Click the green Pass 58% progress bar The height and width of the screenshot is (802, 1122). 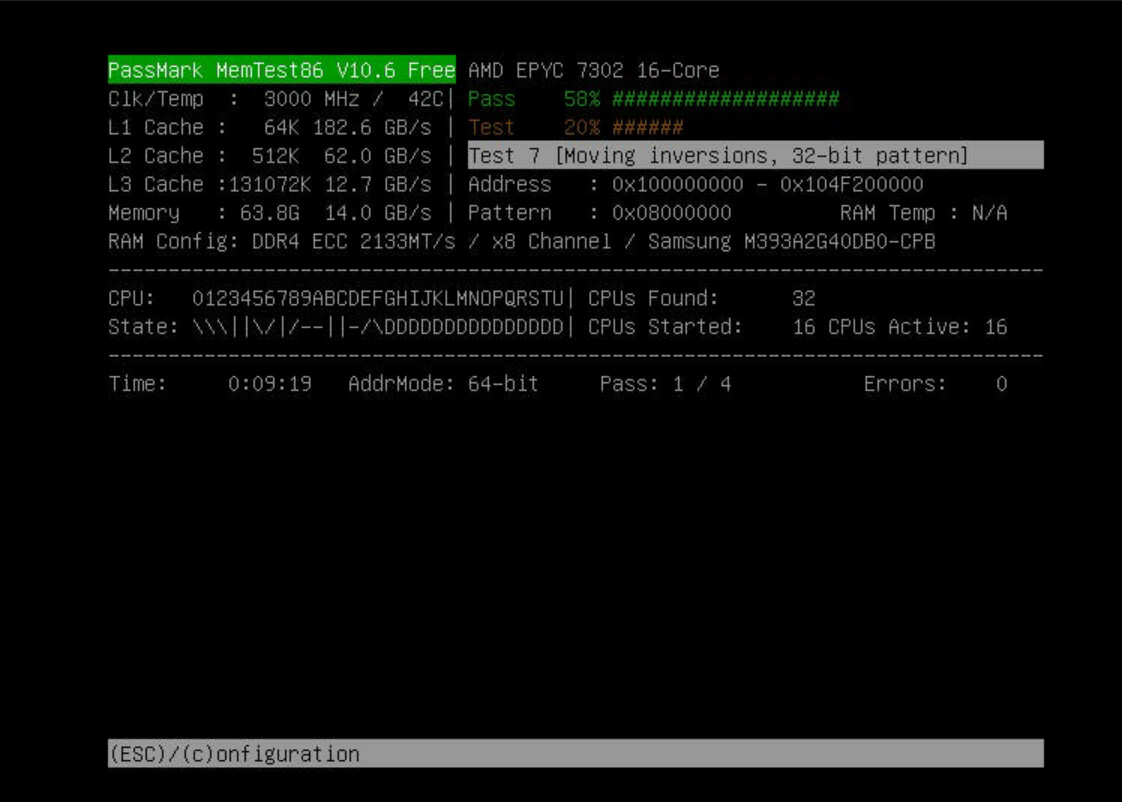[x=725, y=99]
